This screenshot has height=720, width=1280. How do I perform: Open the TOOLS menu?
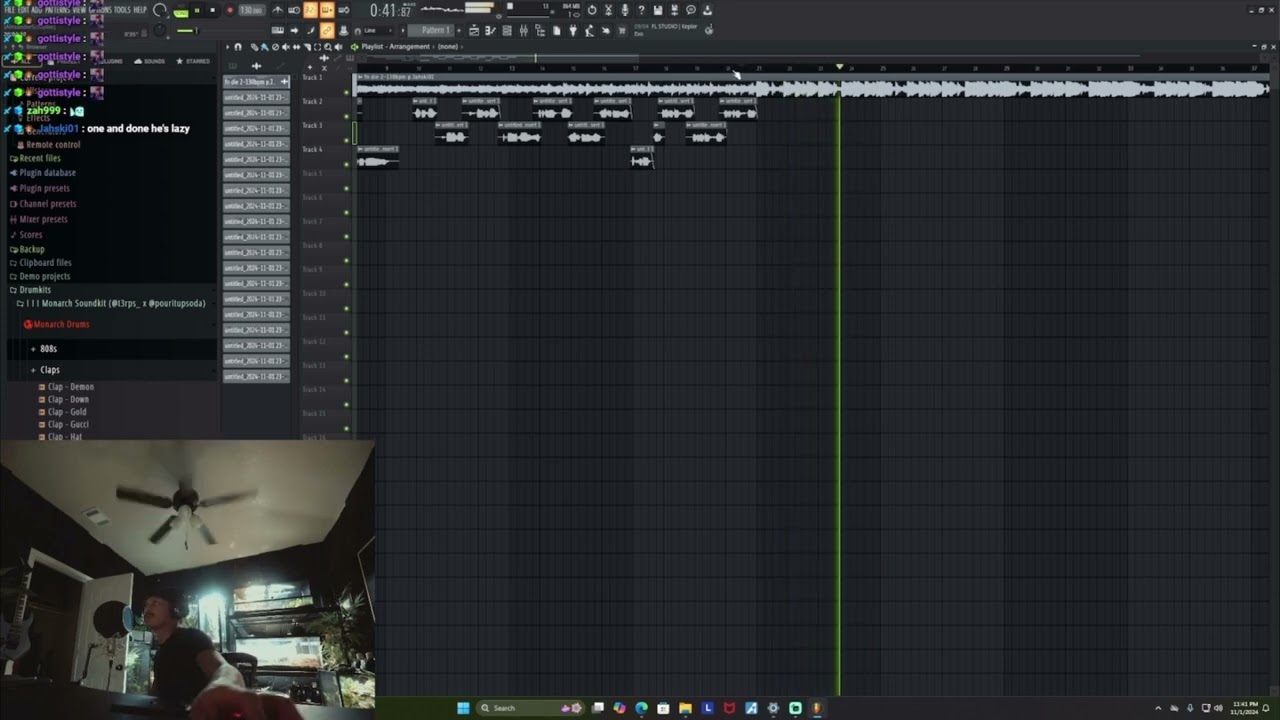point(123,10)
